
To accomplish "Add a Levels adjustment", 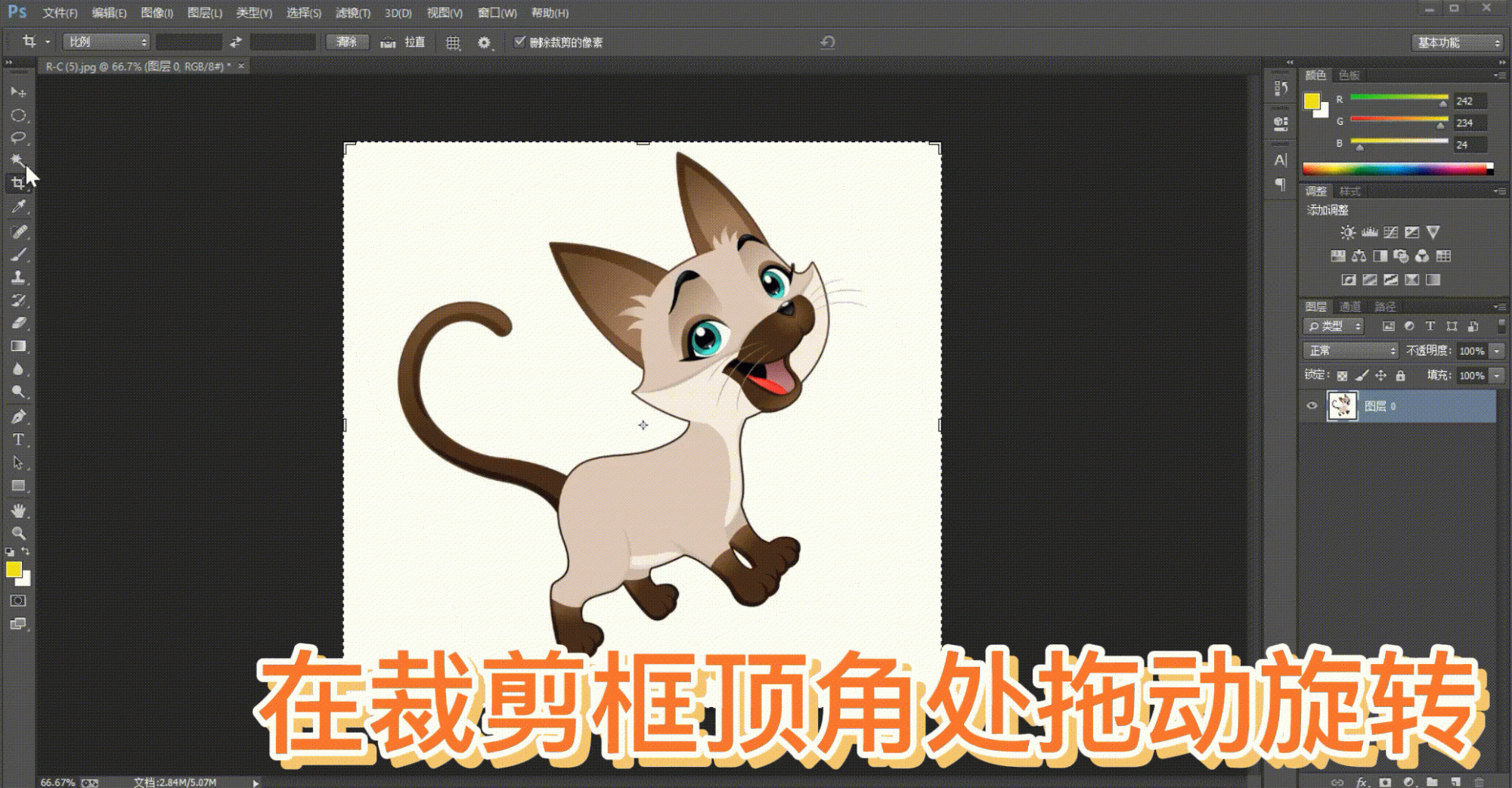I will pyautogui.click(x=1369, y=232).
